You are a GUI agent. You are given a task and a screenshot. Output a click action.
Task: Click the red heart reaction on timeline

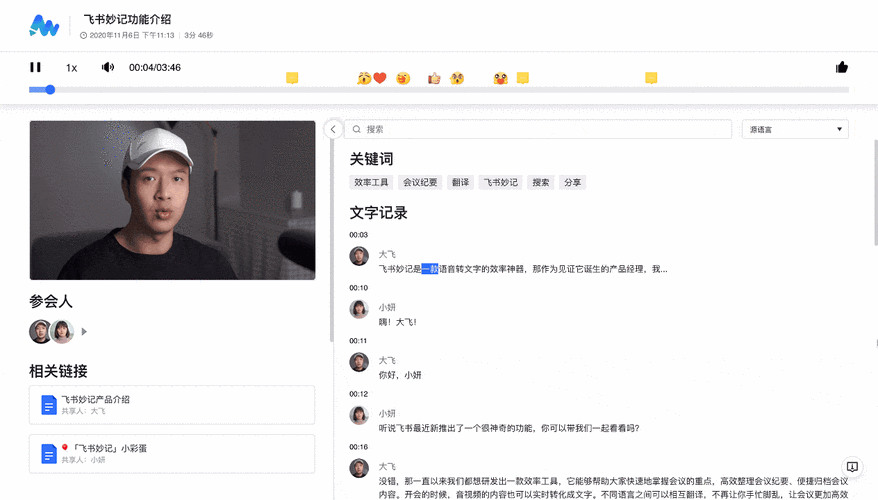click(380, 78)
